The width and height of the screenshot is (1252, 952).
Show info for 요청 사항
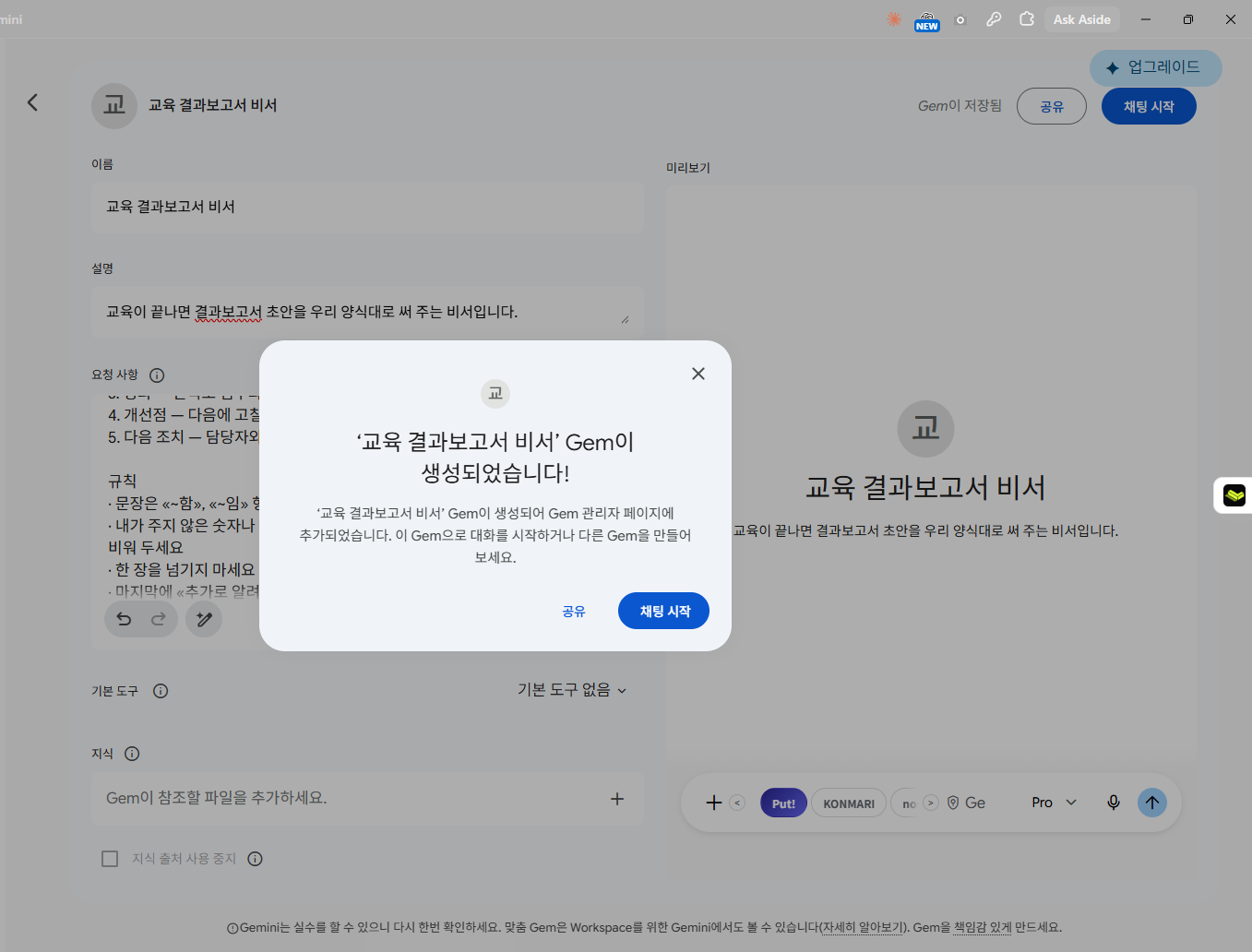[157, 375]
